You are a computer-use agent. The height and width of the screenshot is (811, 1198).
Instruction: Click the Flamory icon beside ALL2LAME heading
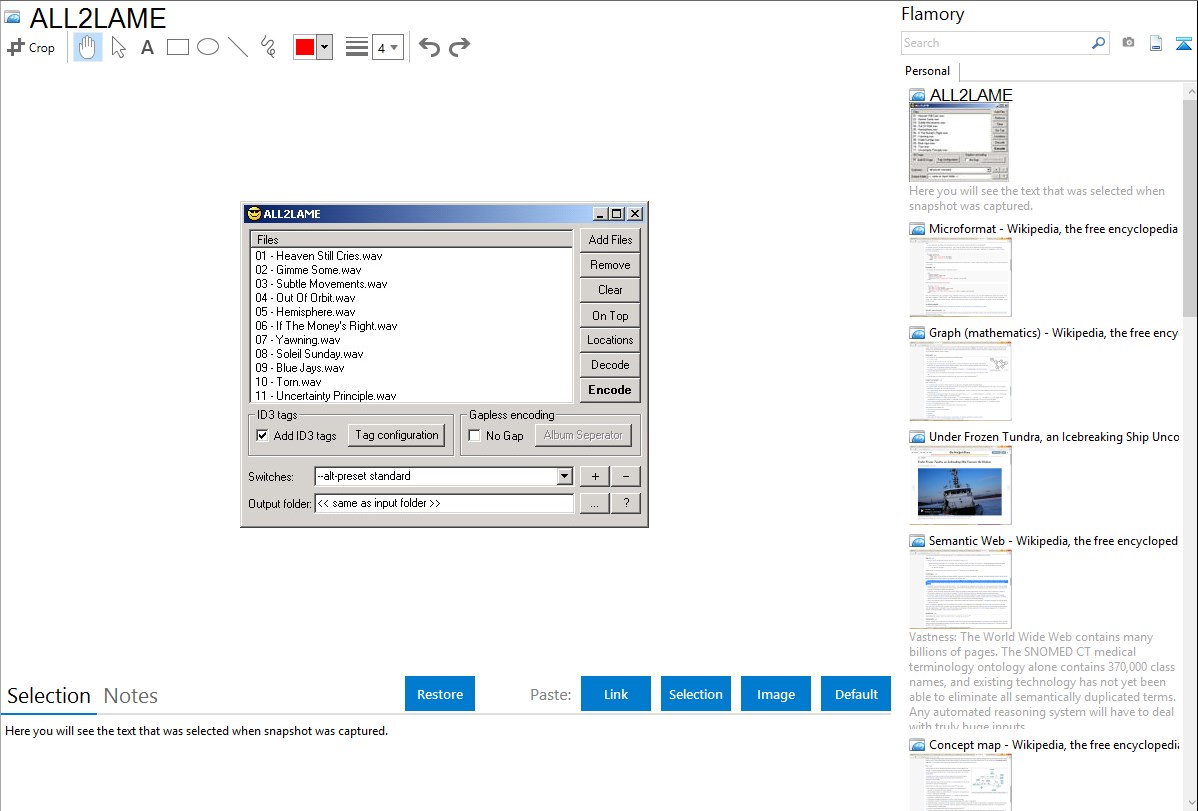[x=12, y=17]
